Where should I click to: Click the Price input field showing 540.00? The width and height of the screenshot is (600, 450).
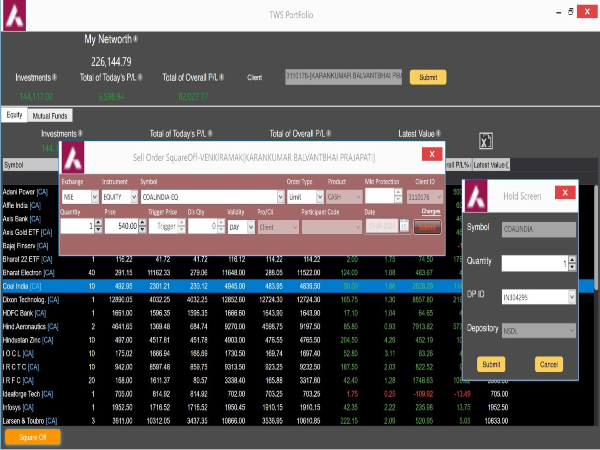[122, 226]
